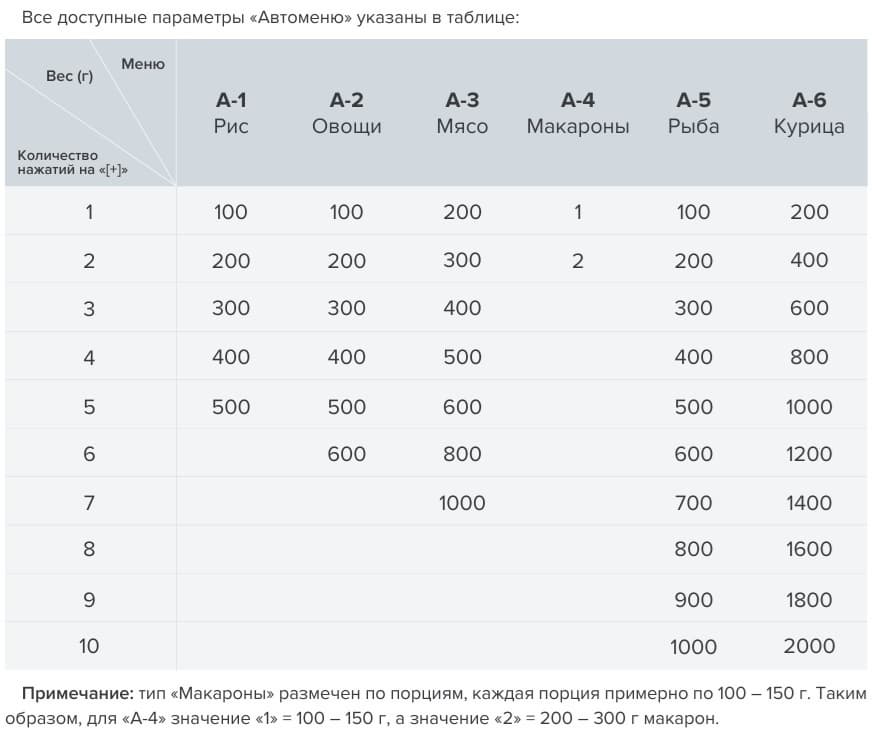Click the Меню label in header corner
The height and width of the screenshot is (744, 872).
[x=143, y=64]
